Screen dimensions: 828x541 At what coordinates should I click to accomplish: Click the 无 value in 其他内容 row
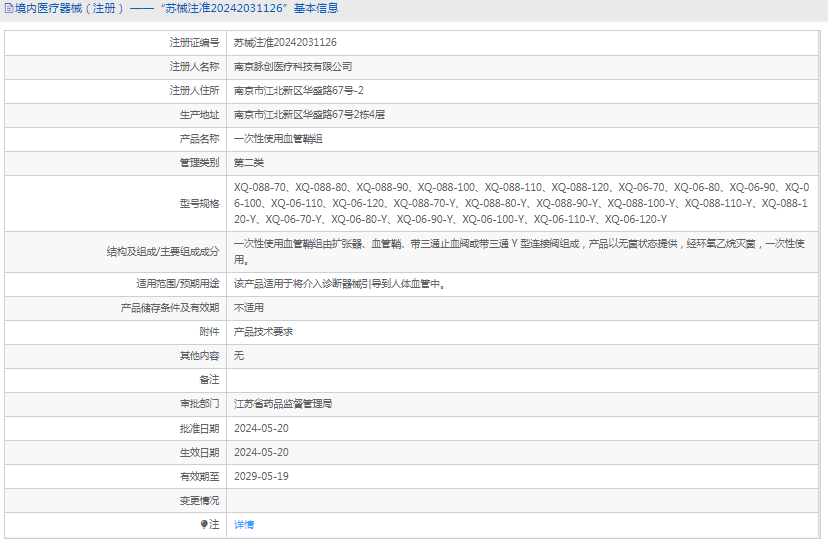point(239,356)
